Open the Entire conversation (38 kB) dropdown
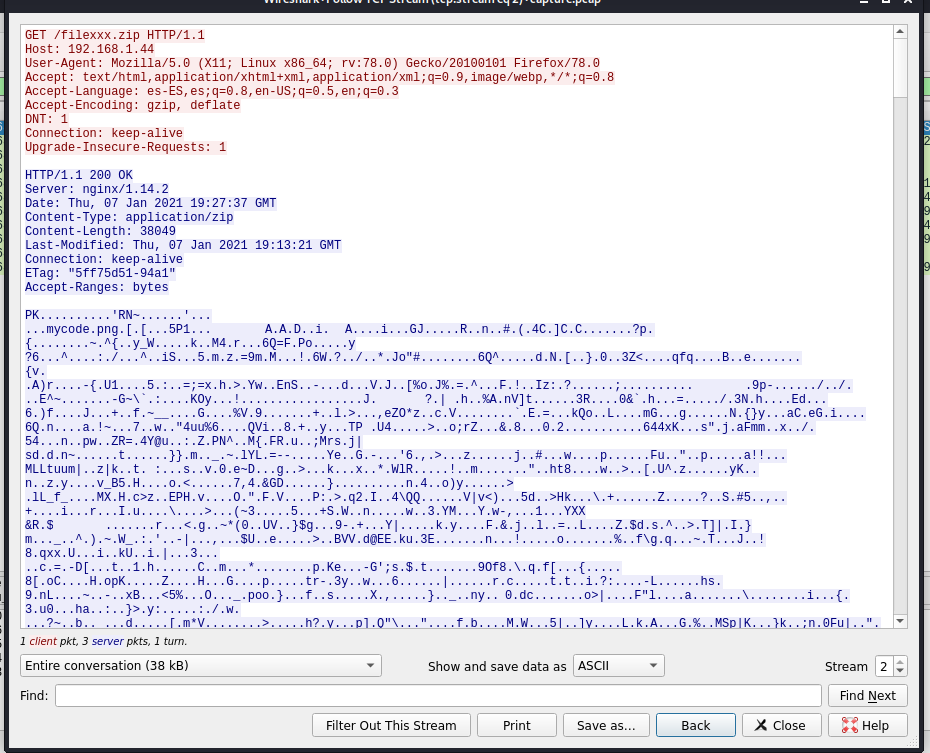Viewport: 930px width, 753px height. tap(200, 665)
